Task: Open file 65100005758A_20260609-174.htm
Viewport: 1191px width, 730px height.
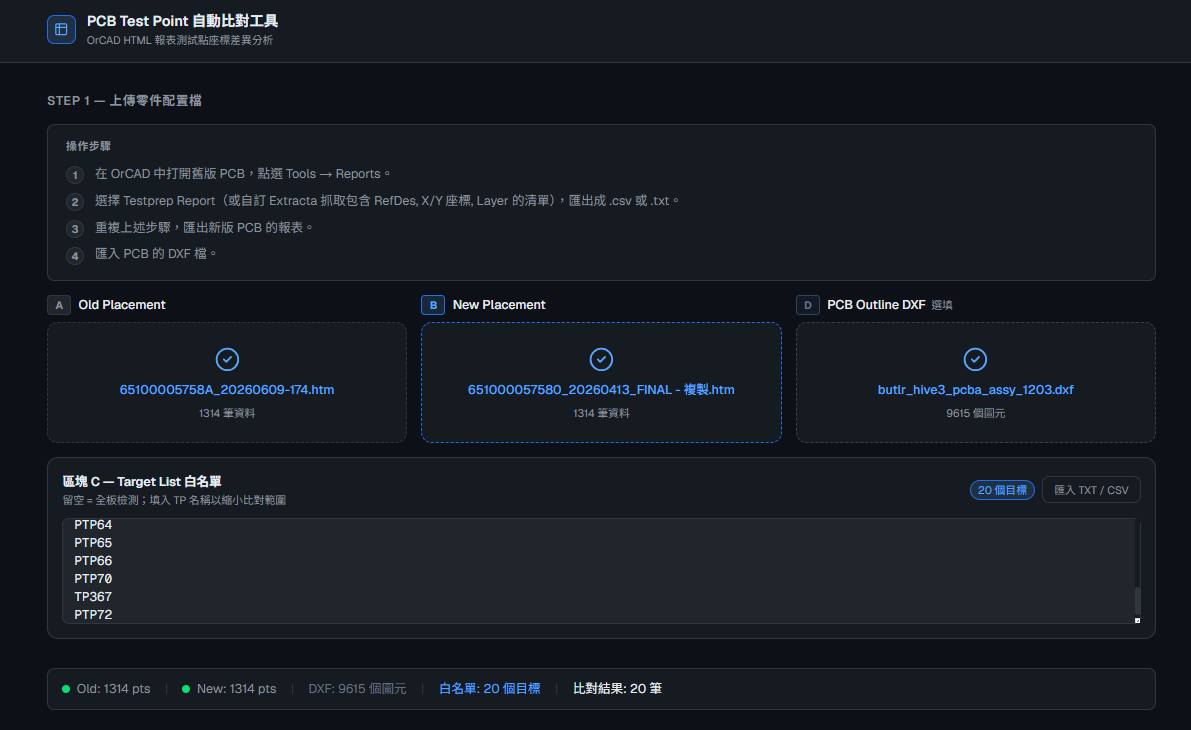Action: pyautogui.click(x=227, y=390)
